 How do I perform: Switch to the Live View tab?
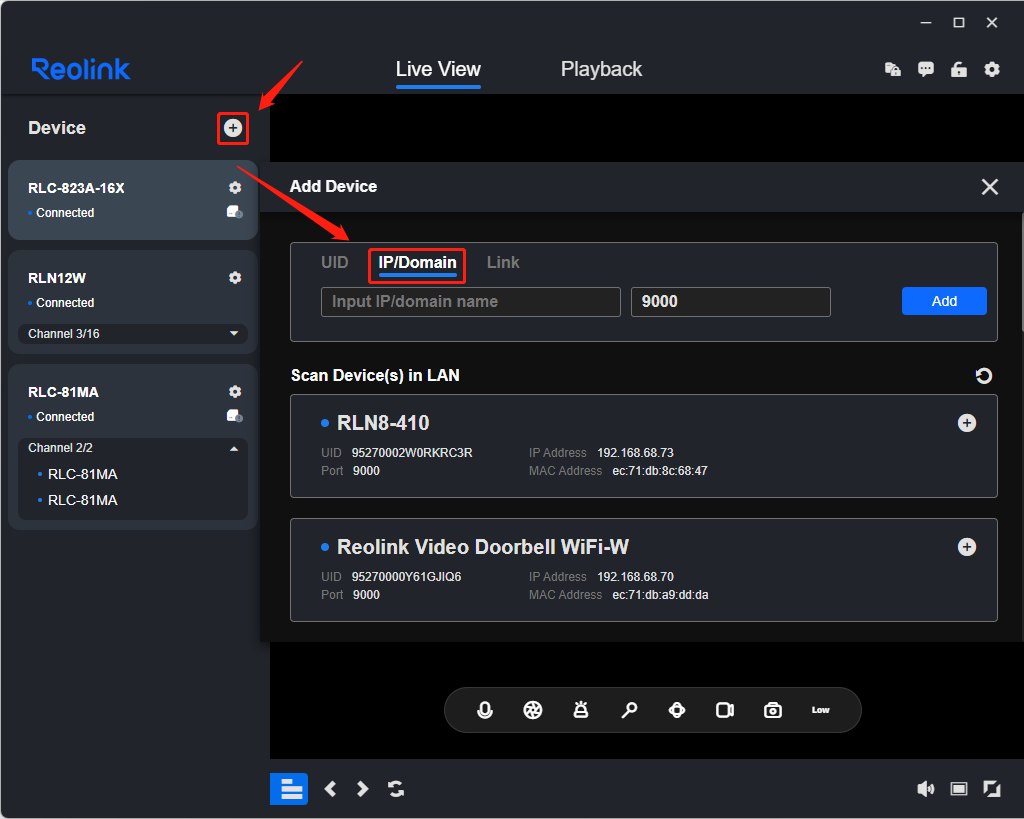coord(438,69)
